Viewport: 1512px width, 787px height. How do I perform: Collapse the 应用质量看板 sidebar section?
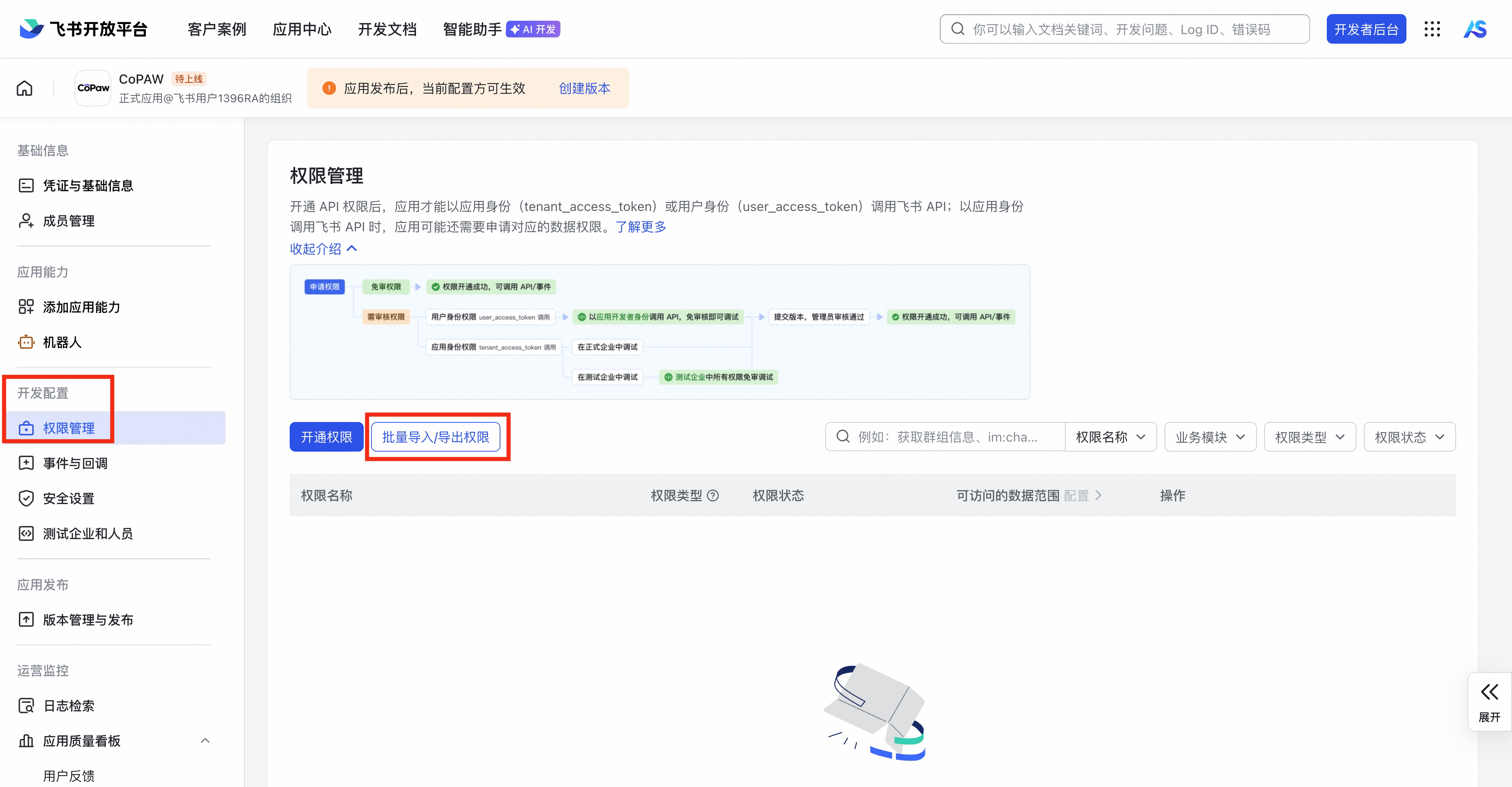click(205, 741)
